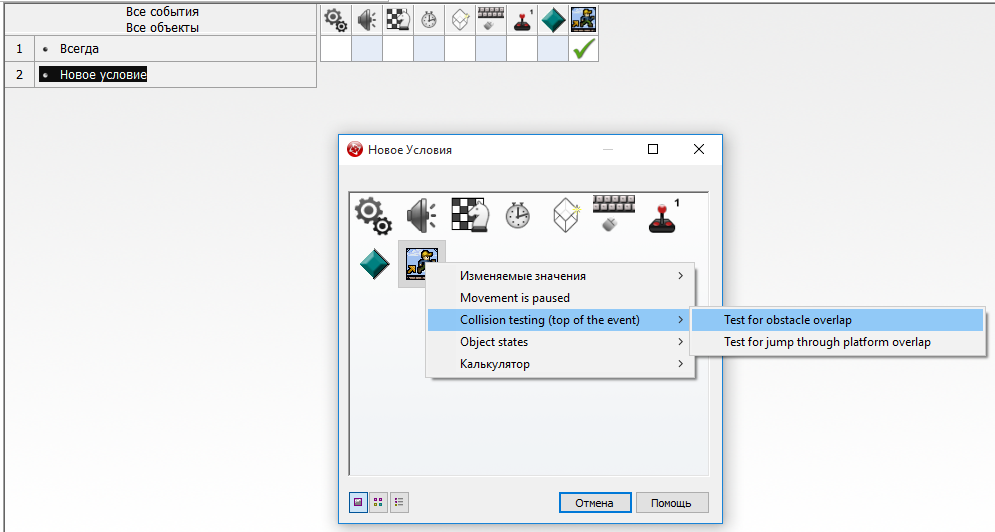Pick the Timer clock icon in the dialog
The height and width of the screenshot is (532, 995).
[x=517, y=215]
